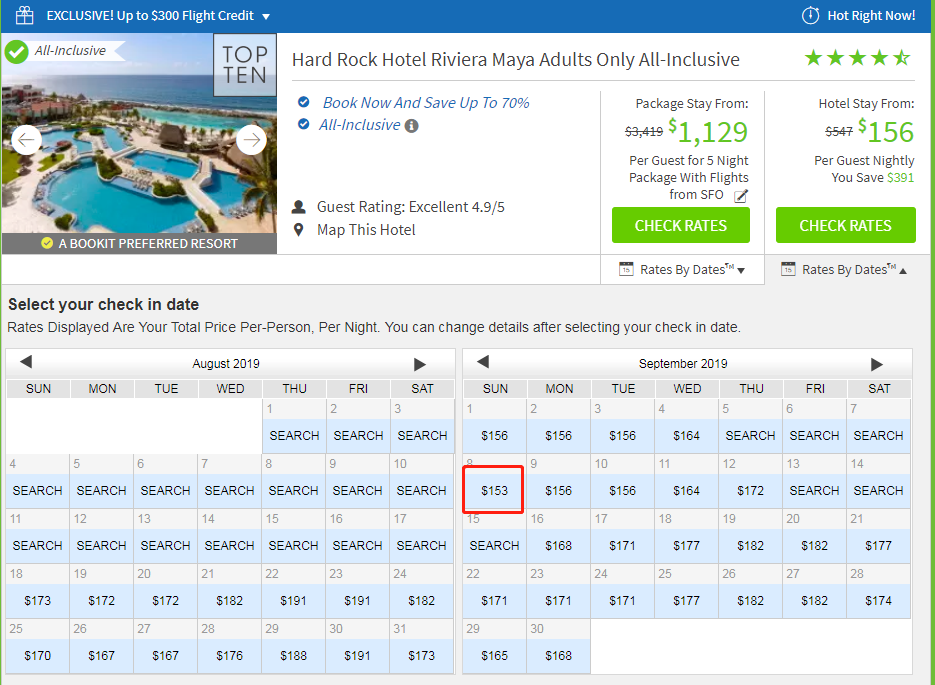Select August 25 rate $170

point(38,656)
